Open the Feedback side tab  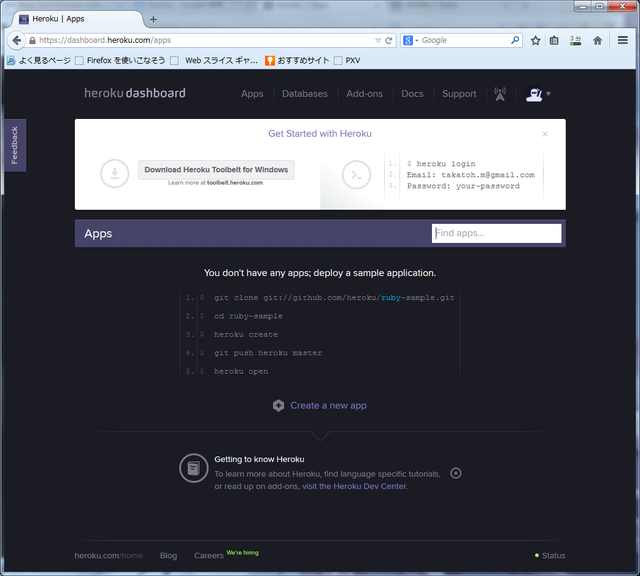pos(15,145)
